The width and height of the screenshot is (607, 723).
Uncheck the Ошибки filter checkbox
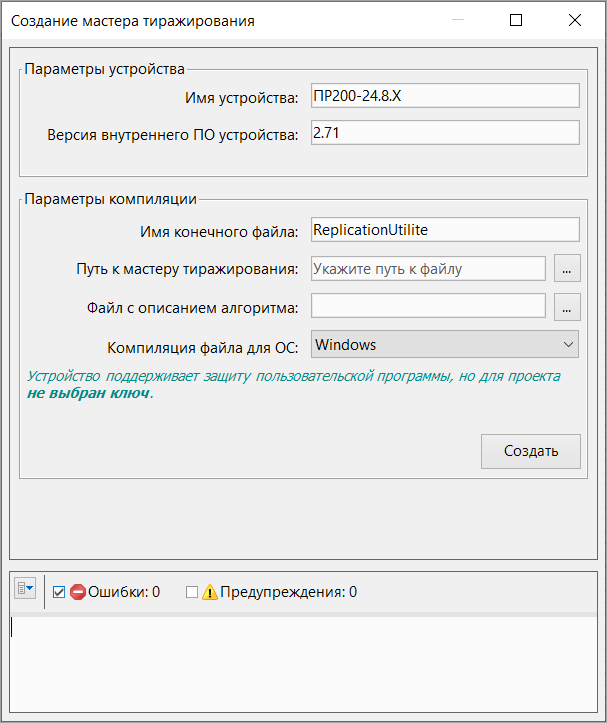pos(59,592)
